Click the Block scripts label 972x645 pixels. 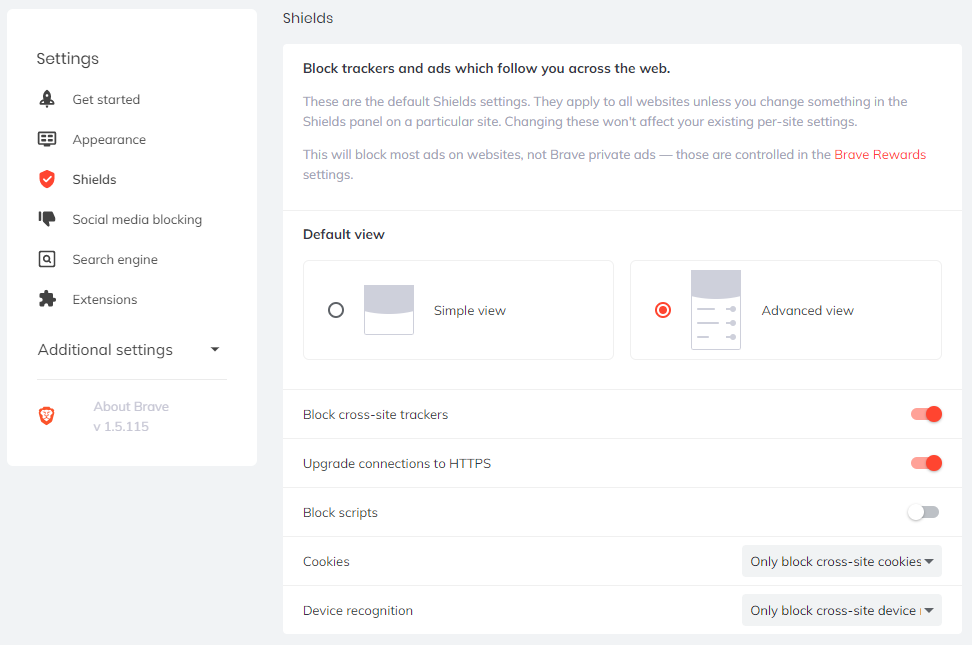point(340,512)
